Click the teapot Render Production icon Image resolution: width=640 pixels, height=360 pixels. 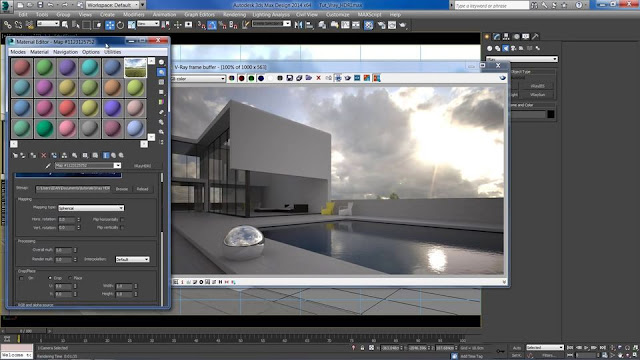coord(403,25)
